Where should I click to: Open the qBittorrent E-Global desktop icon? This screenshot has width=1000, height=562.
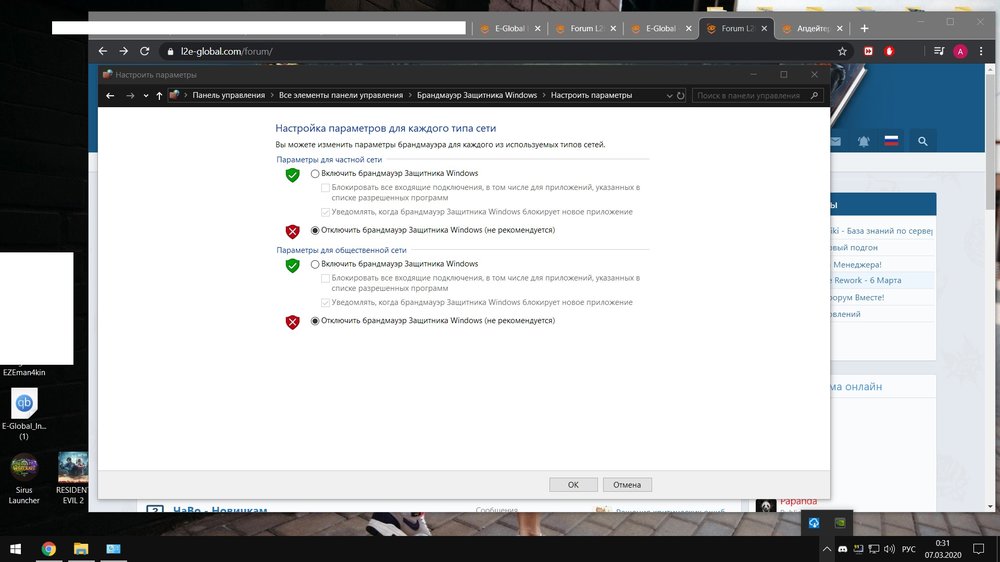point(24,405)
